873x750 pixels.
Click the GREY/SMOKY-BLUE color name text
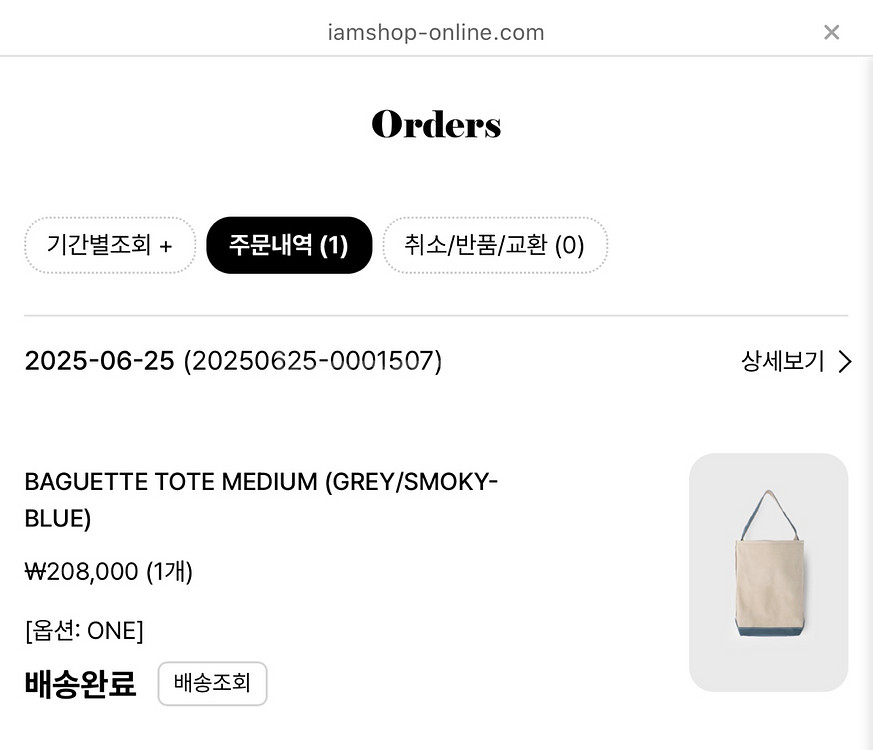tap(261, 500)
